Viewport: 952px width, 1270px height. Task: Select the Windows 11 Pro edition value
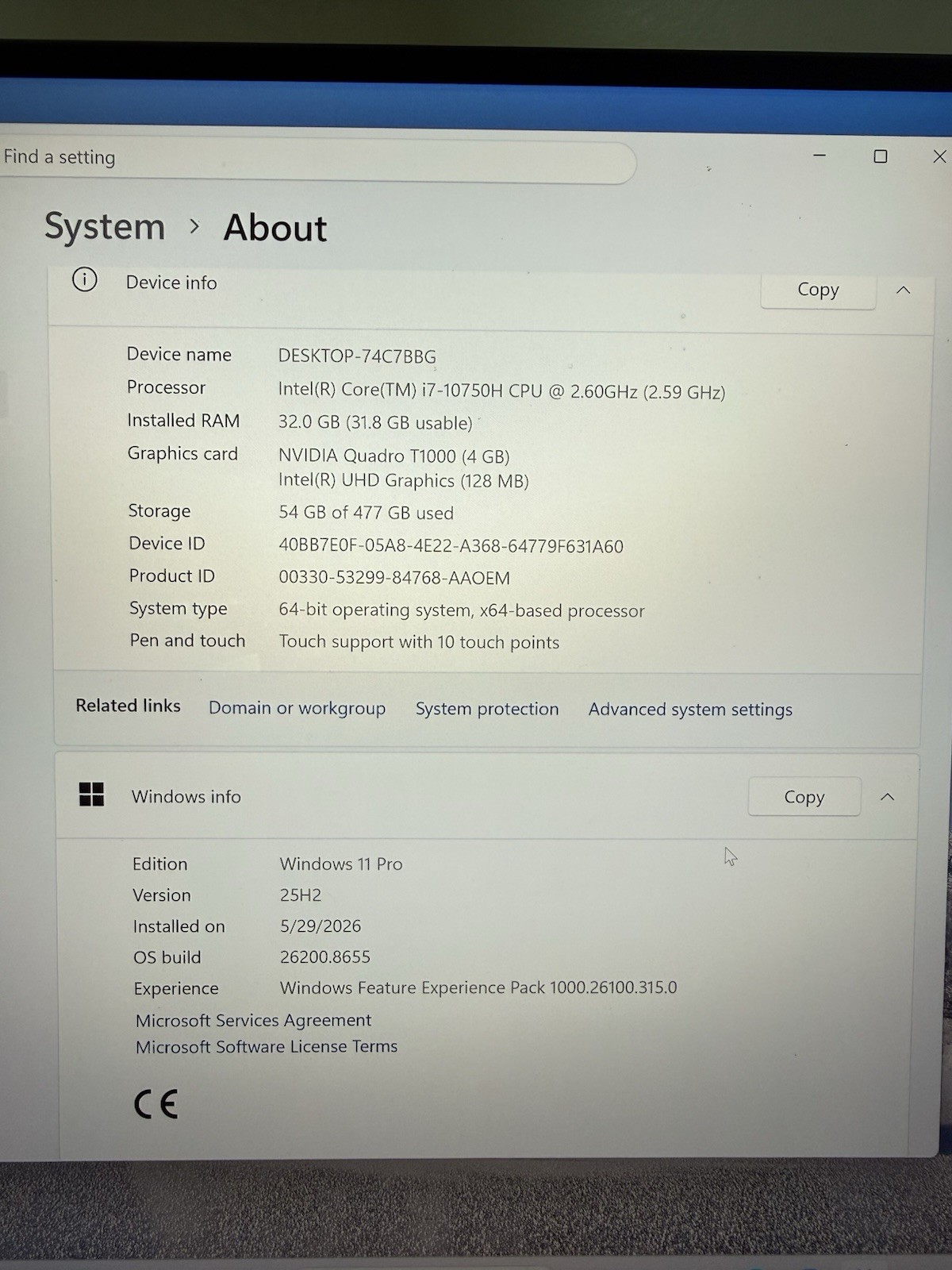tap(341, 864)
